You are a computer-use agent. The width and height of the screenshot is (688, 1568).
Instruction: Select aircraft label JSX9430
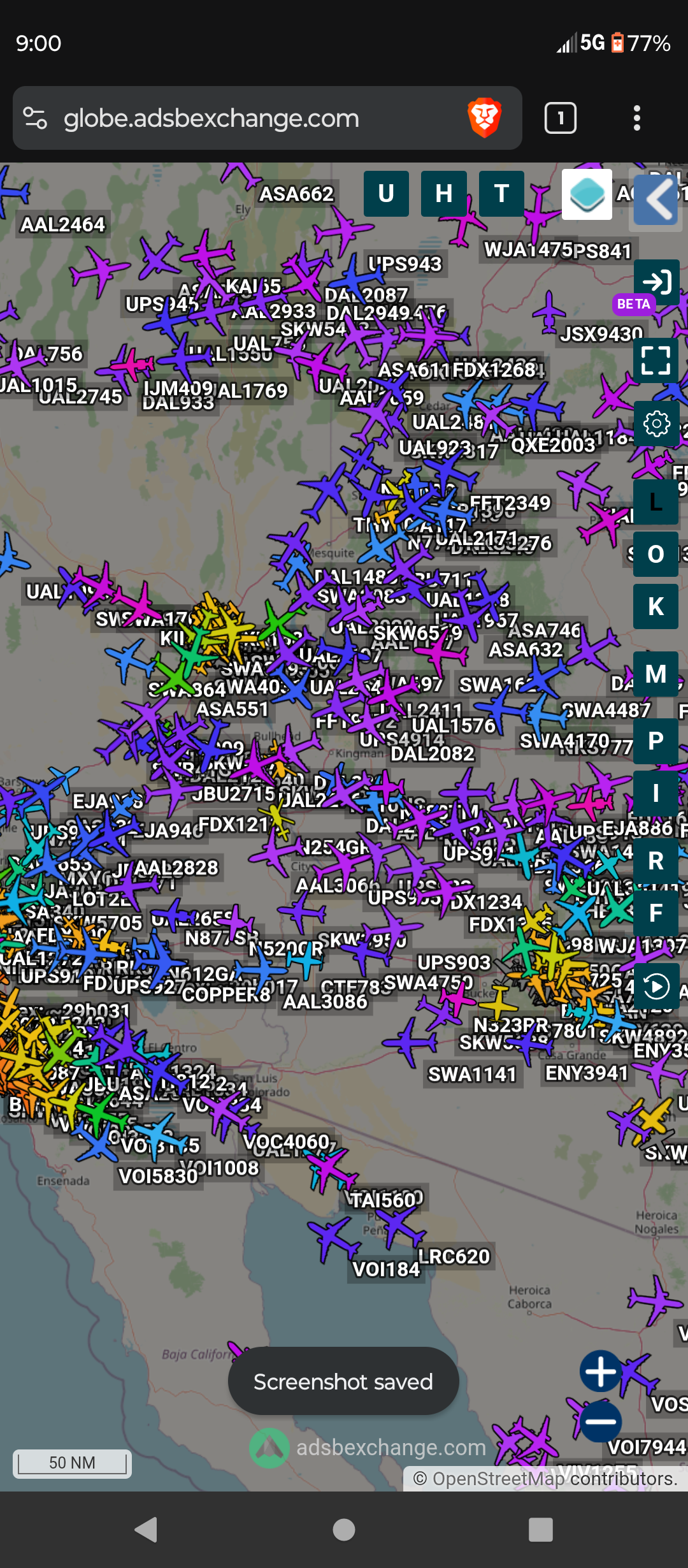coord(601,335)
